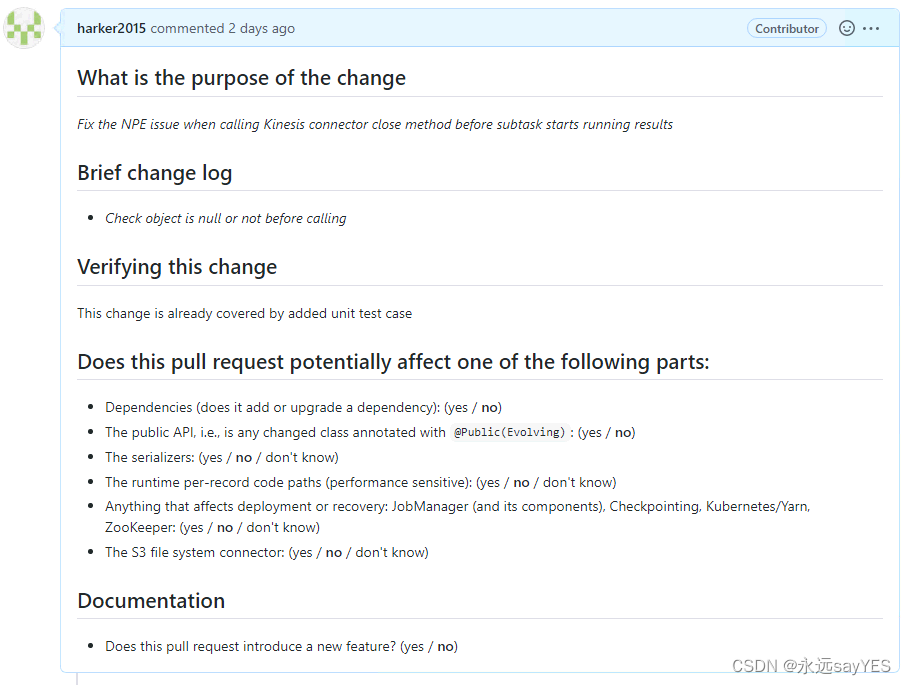Click the Contributor badge label
The image size is (906, 685).
click(x=786, y=28)
